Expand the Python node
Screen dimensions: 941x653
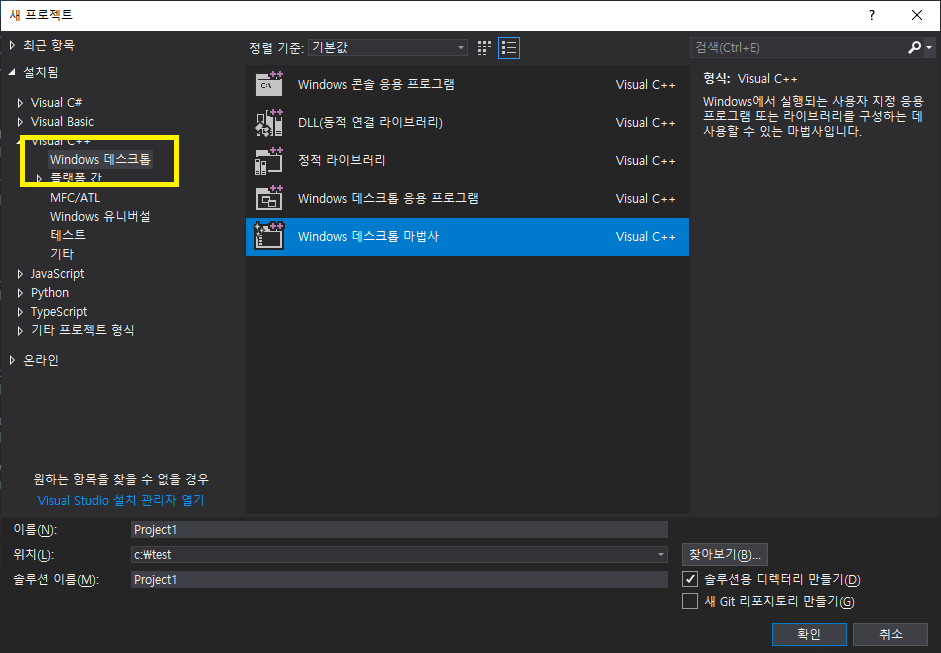coord(20,293)
